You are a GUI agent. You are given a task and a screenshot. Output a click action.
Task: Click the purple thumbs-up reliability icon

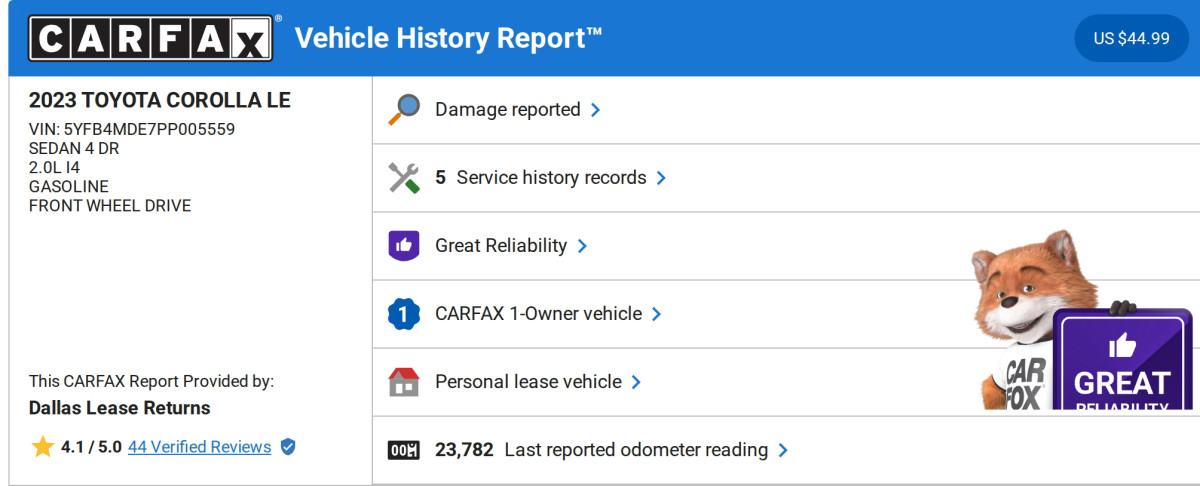pyautogui.click(x=403, y=246)
